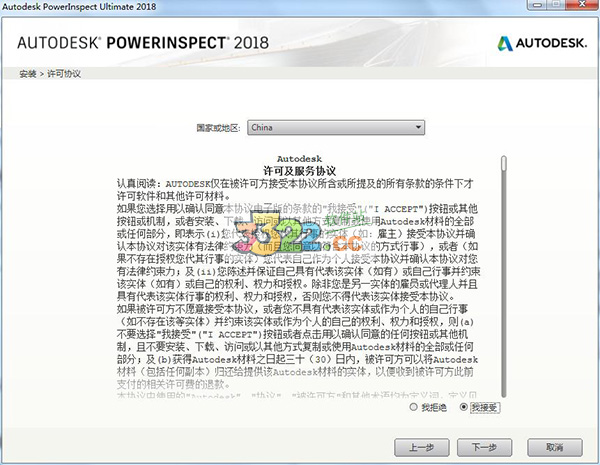
Task: Click the license agreement scrollbar thumb
Action: pos(504,163)
